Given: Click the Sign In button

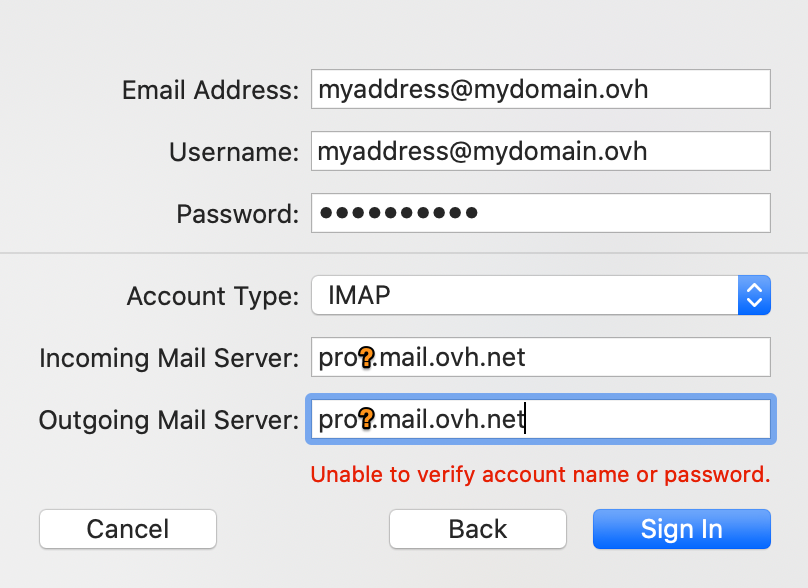Looking at the screenshot, I should click(x=681, y=529).
